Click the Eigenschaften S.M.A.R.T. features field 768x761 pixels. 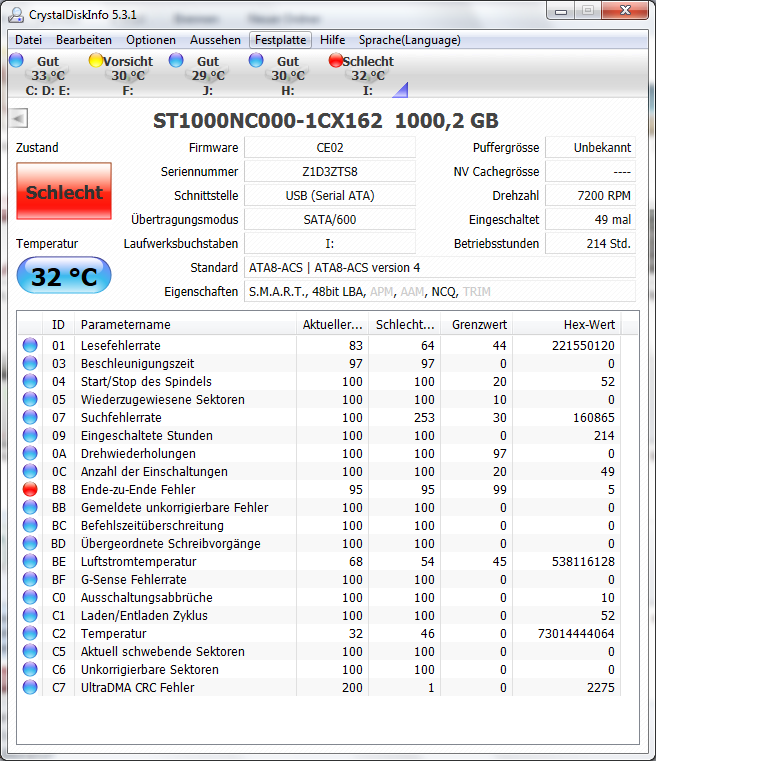pyautogui.click(x=440, y=291)
